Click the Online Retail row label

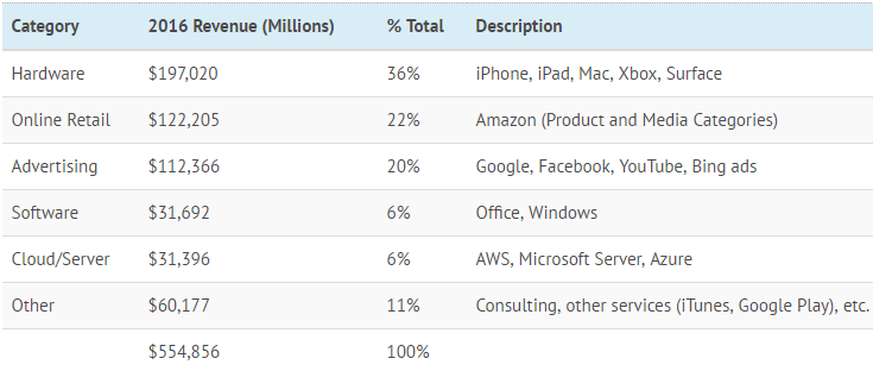pyautogui.click(x=61, y=120)
